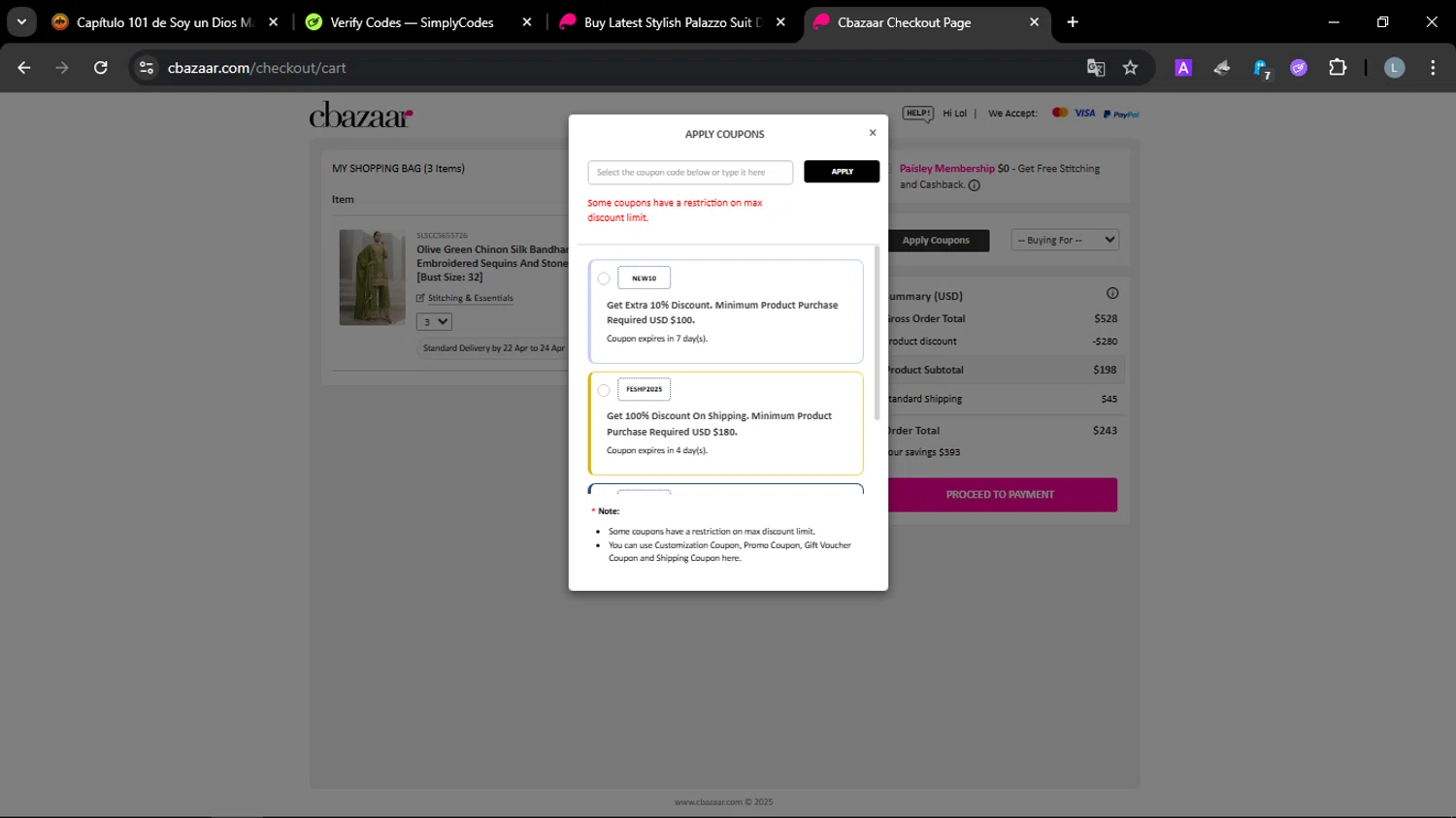Select the FESHP2025 coupon radio button
Viewport: 1456px width, 818px height.
[x=604, y=390]
